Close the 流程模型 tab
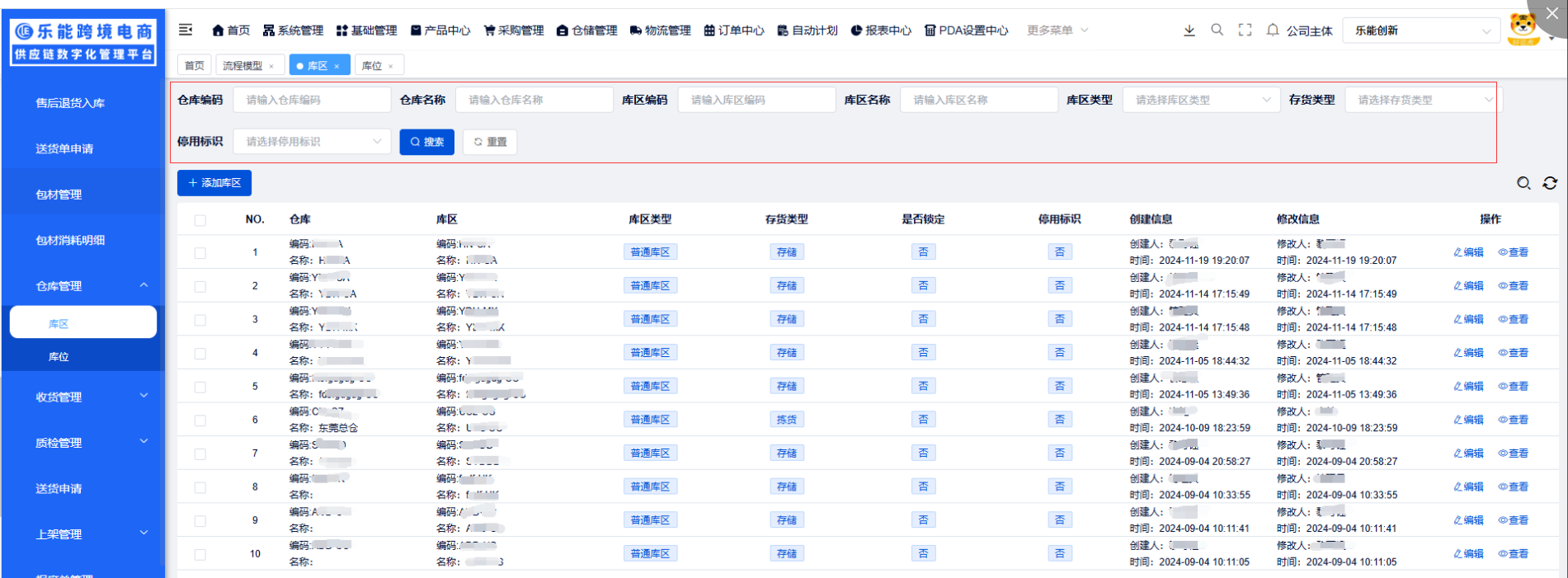Viewport: 1568px width, 578px height. coord(271,66)
